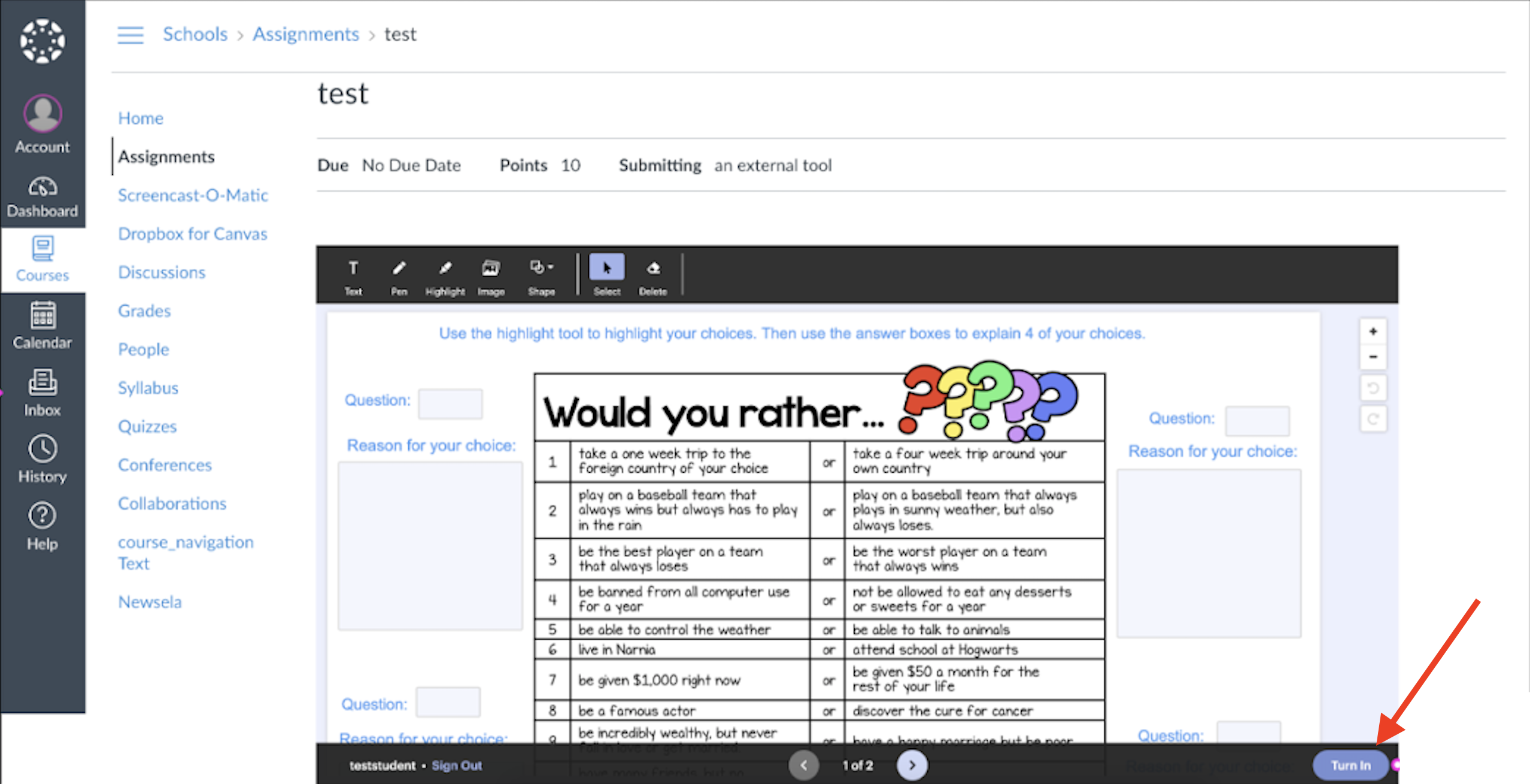Open Home in course navigation
Viewport: 1530px width, 784px height.
(141, 118)
